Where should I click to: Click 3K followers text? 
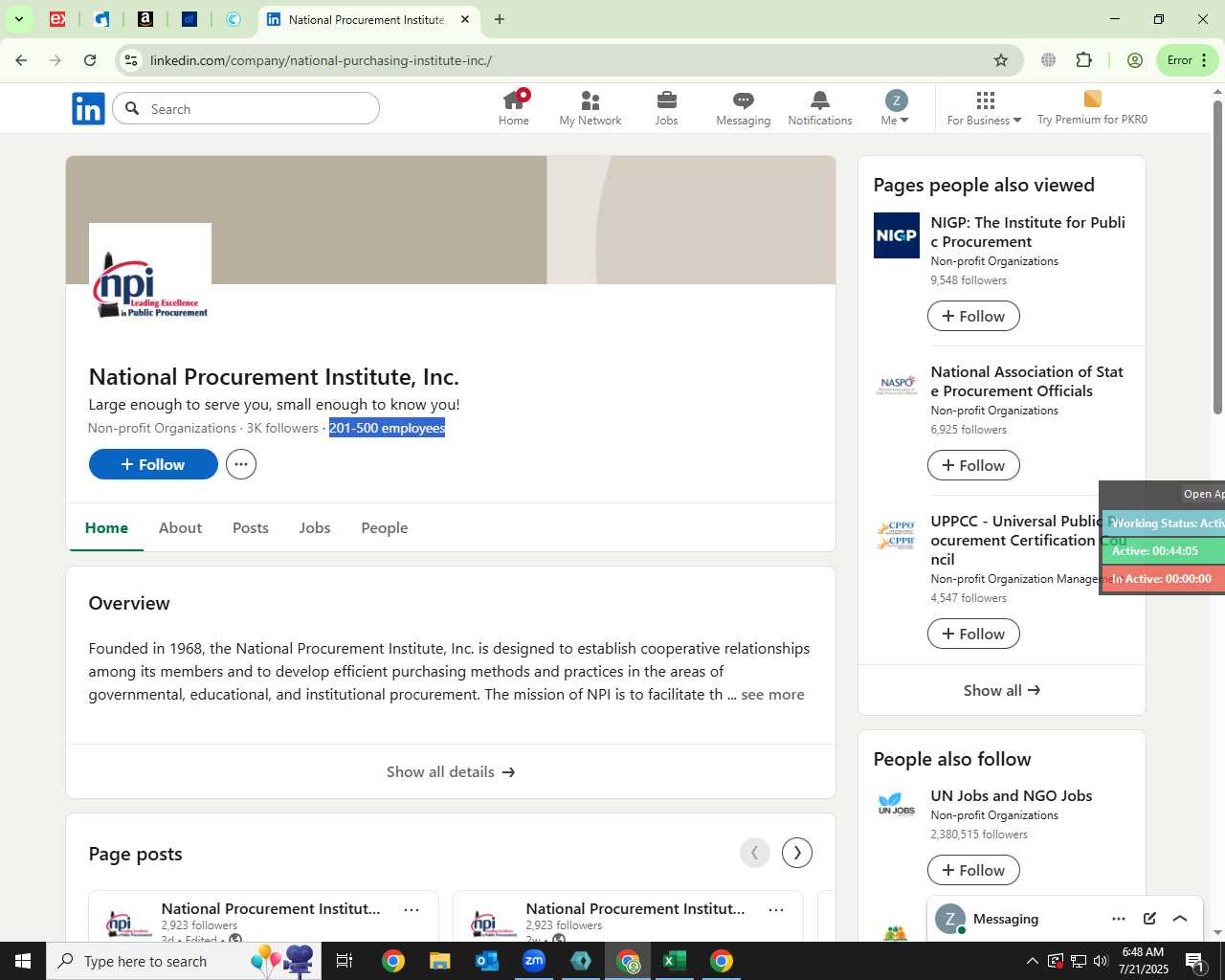[x=282, y=428]
